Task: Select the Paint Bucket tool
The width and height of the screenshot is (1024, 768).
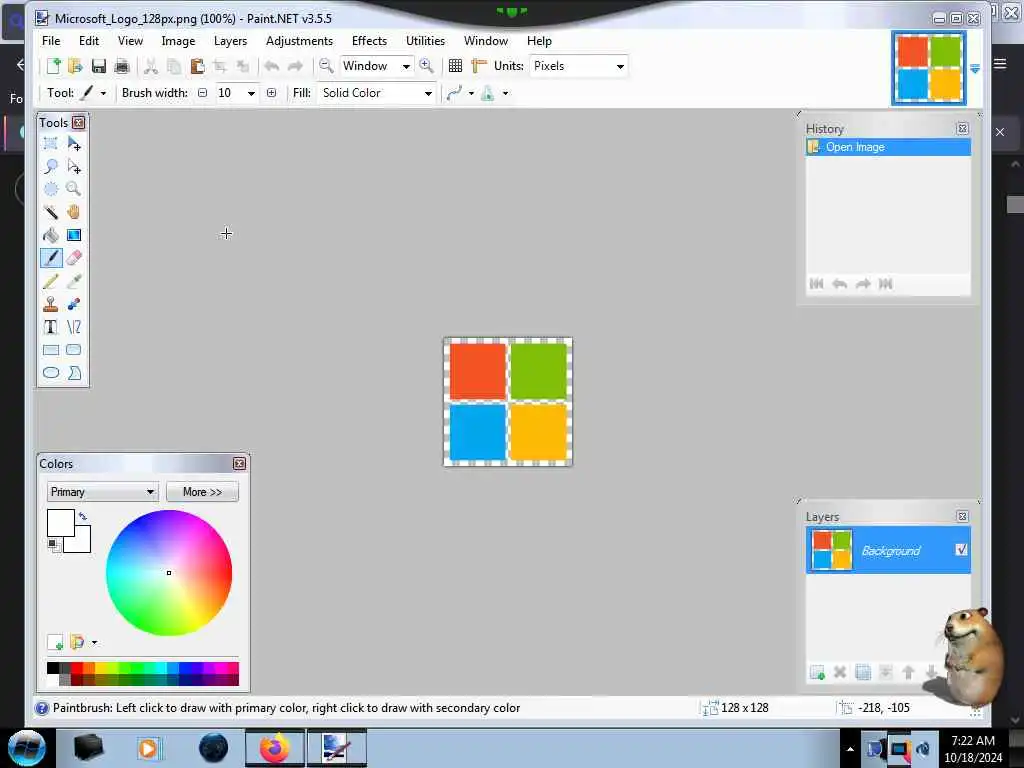Action: [x=51, y=235]
